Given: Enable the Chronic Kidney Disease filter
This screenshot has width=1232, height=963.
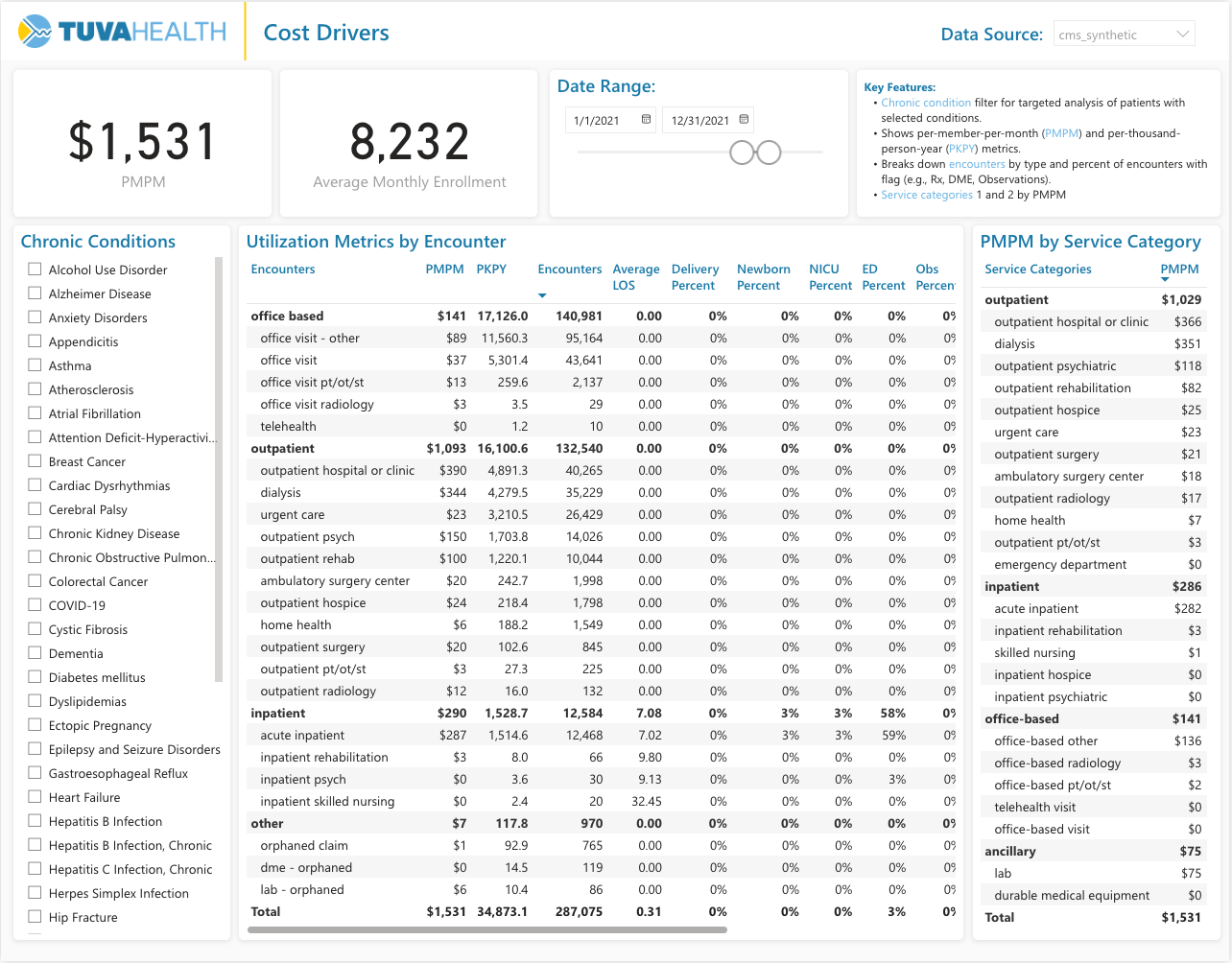Looking at the screenshot, I should tap(36, 533).
